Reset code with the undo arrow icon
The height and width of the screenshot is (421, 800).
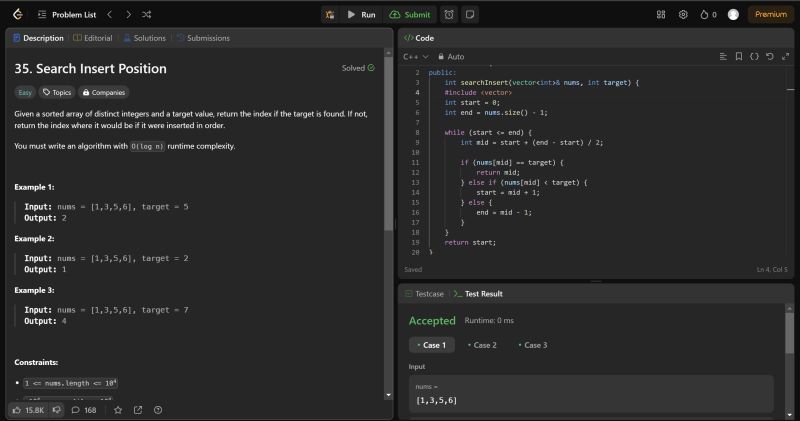770,57
